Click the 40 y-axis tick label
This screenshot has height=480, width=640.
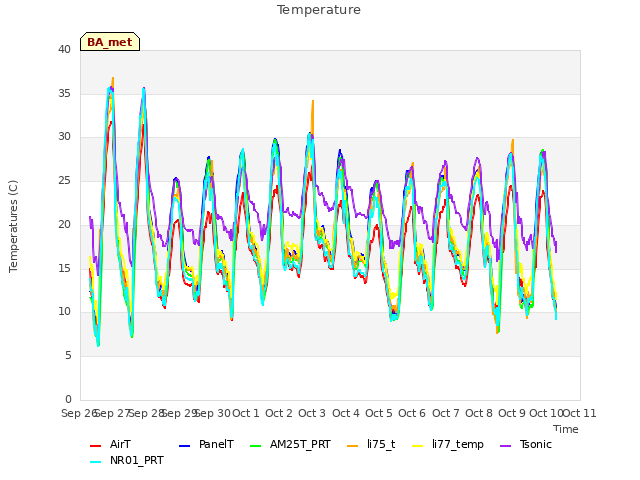pyautogui.click(x=64, y=50)
